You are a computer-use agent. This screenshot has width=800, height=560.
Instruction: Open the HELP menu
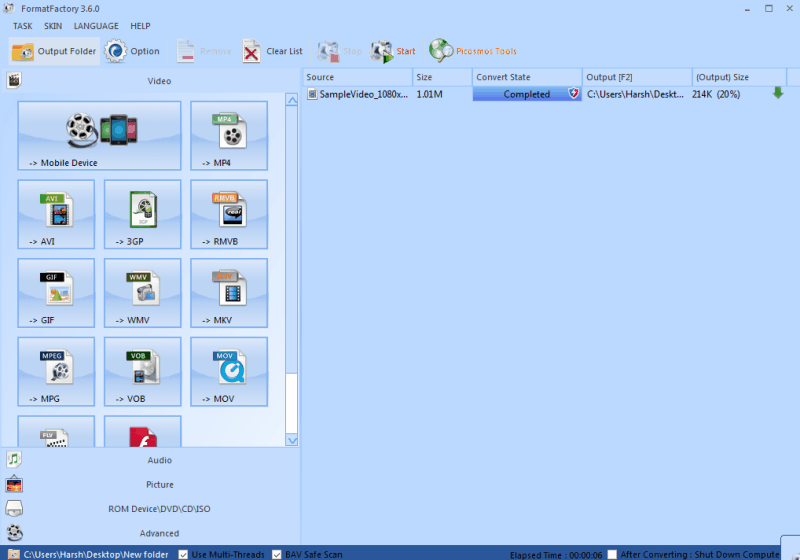140,26
